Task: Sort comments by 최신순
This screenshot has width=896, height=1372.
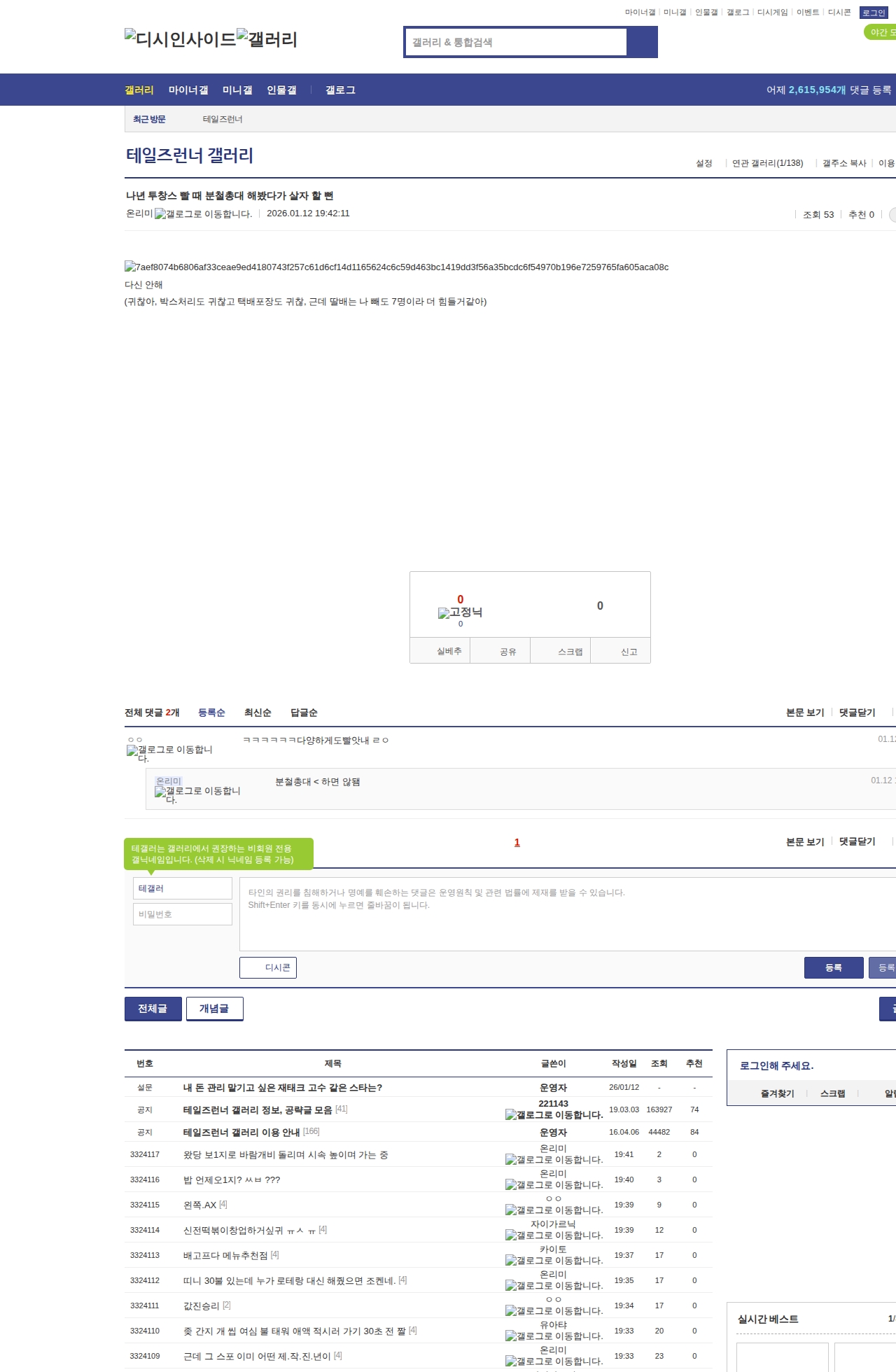Action: click(x=258, y=713)
